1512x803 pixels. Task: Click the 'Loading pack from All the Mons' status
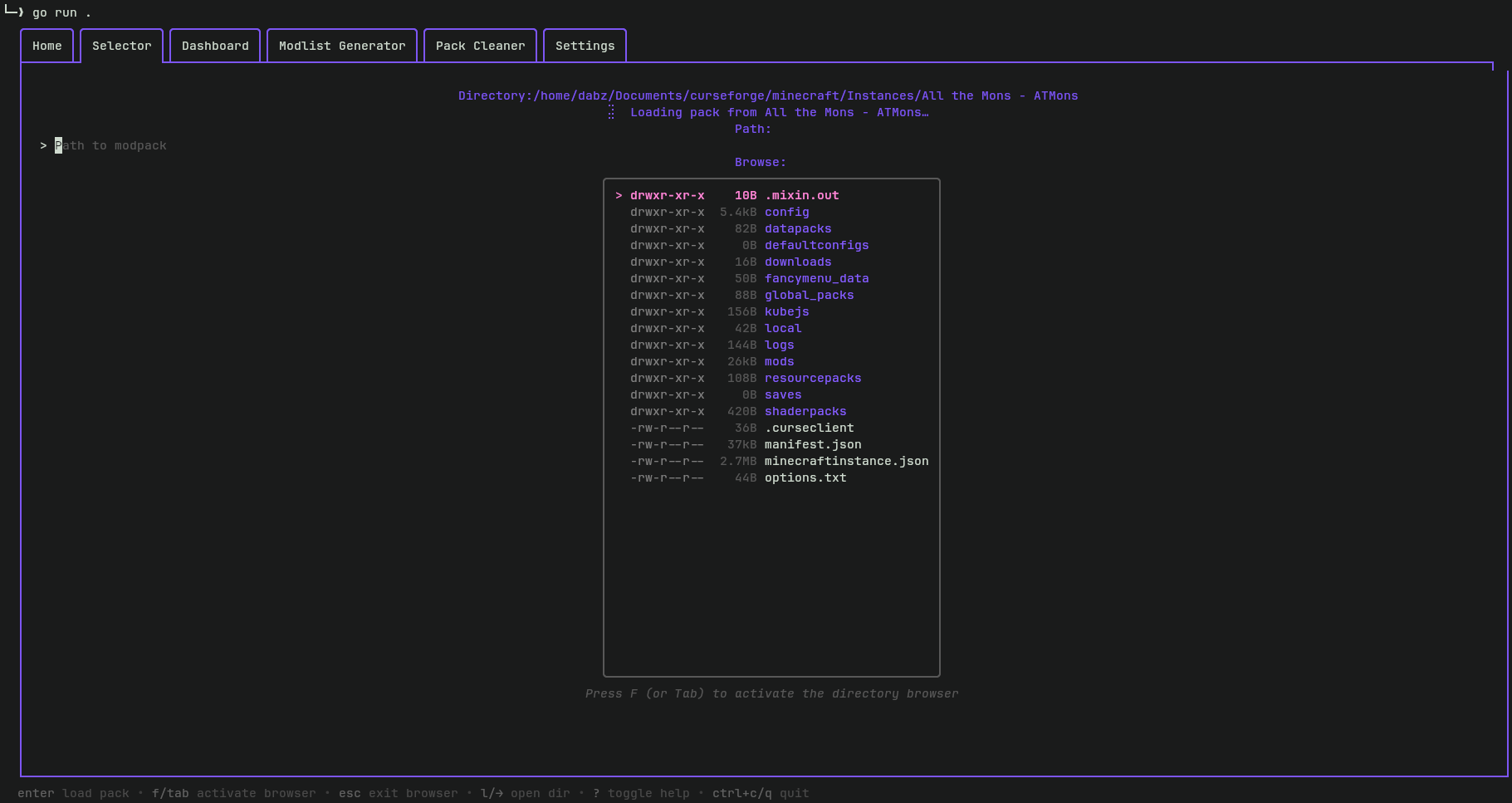779,112
